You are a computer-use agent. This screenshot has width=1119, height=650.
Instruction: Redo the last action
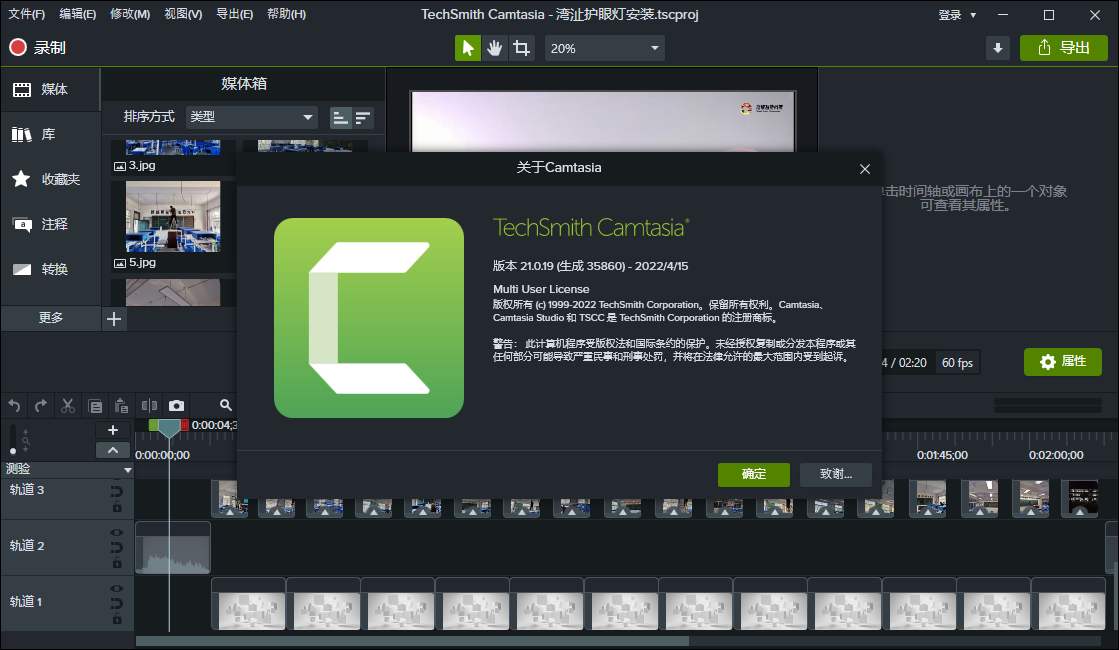(41, 406)
